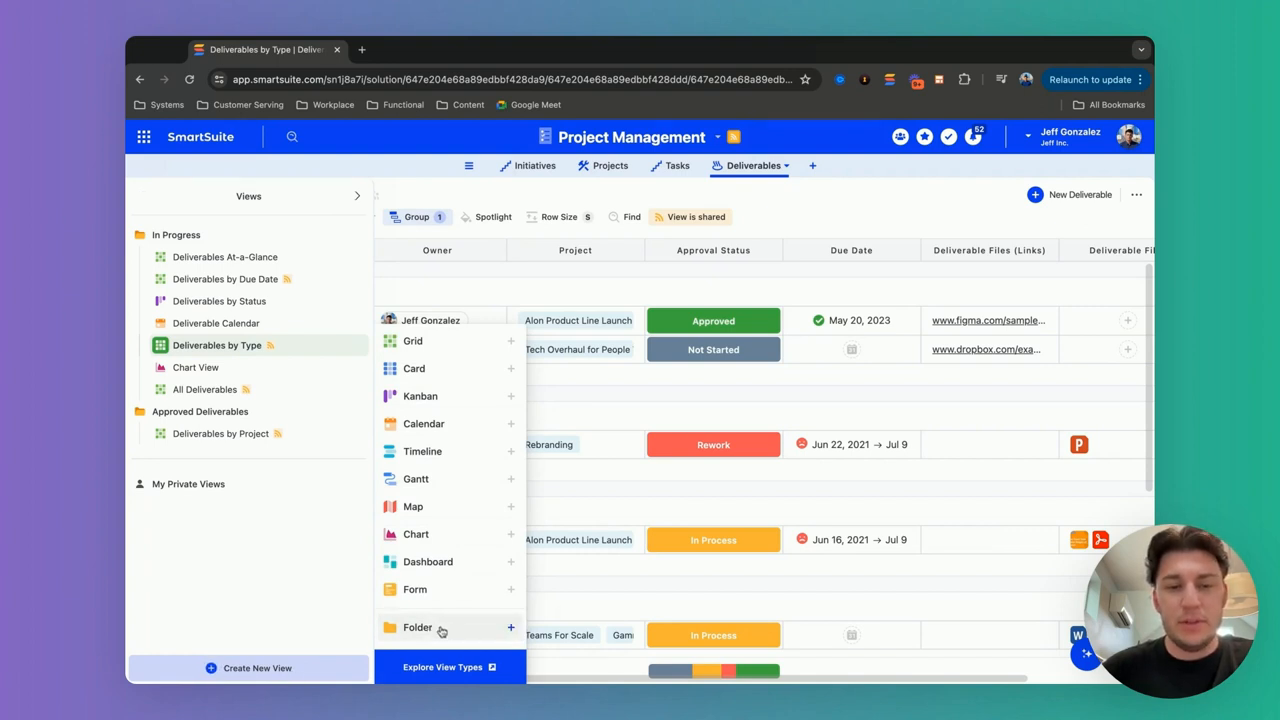Click the plus next to Kanban view type
Viewport: 1280px width, 720px height.
click(511, 396)
